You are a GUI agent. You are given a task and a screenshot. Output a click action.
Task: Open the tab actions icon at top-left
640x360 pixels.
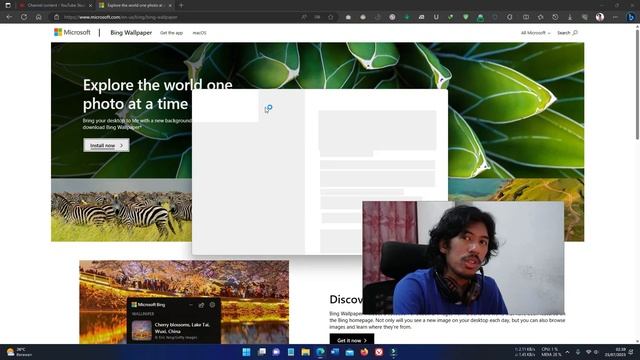(x=8, y=5)
